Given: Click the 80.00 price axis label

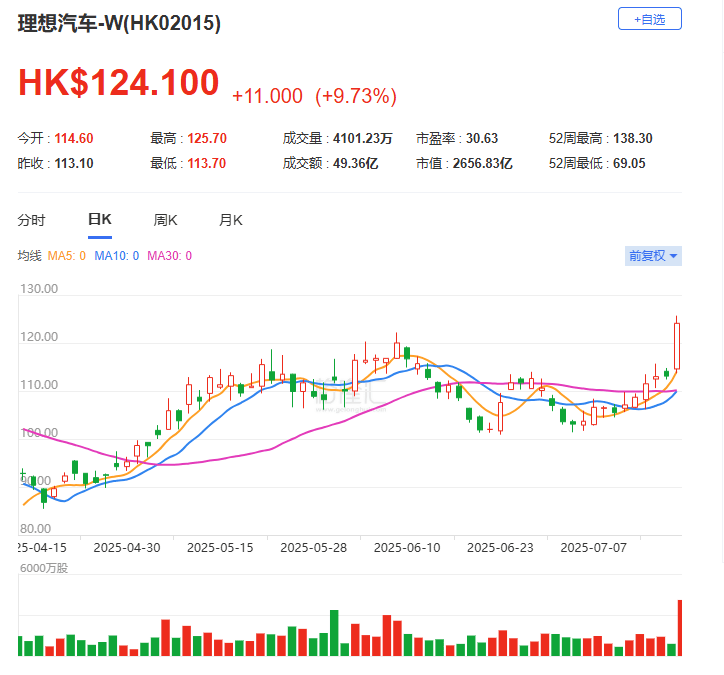Looking at the screenshot, I should (x=35, y=529).
